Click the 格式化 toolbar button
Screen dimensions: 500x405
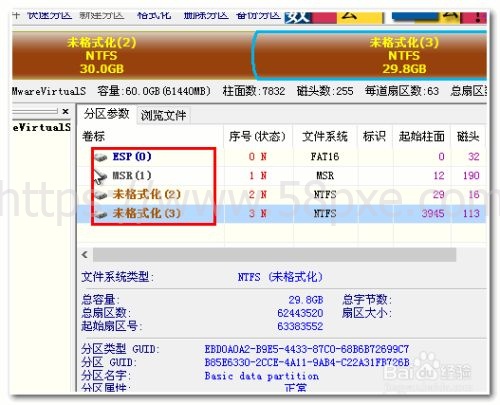(154, 16)
